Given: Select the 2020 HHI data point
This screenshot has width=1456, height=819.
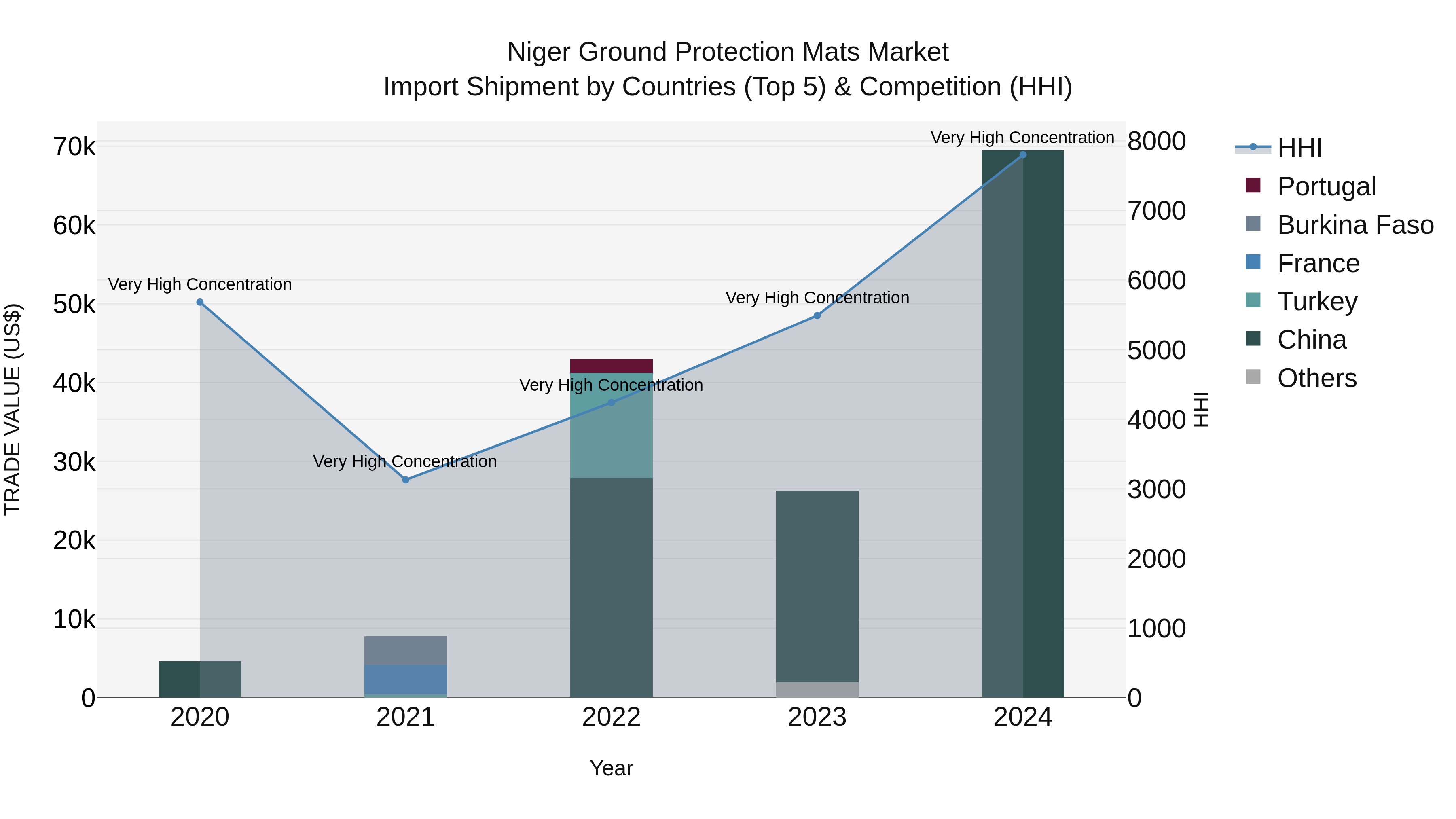Looking at the screenshot, I should point(200,303).
